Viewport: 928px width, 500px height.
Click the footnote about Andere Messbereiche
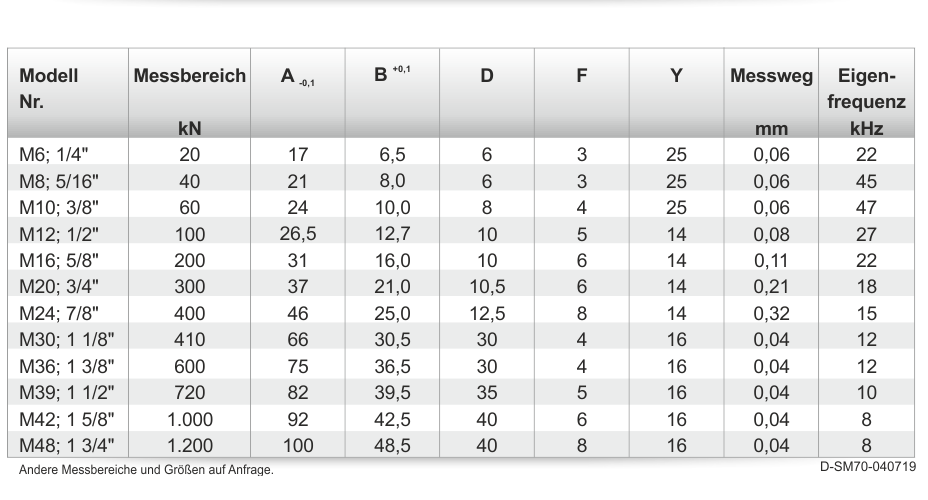[x=146, y=470]
